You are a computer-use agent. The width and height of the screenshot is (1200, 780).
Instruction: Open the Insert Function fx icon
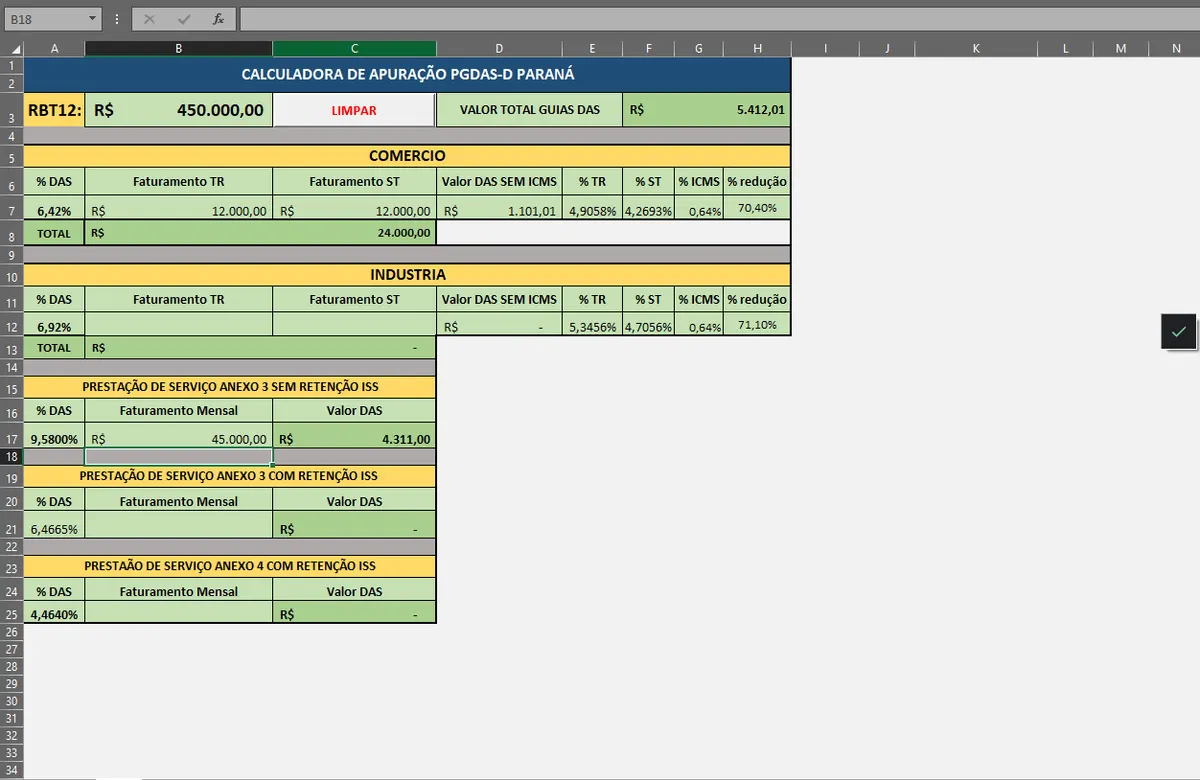pyautogui.click(x=218, y=19)
